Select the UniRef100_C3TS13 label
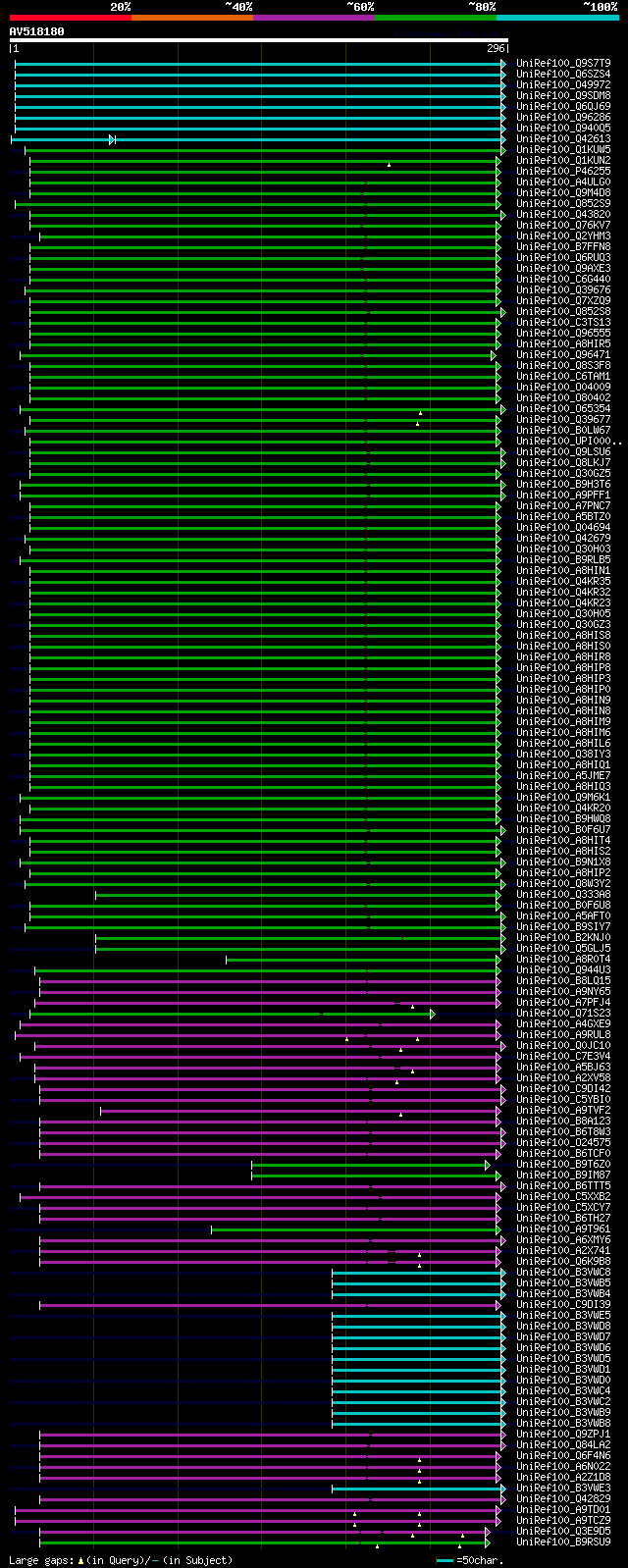The height and width of the screenshot is (1568, 628). [x=563, y=323]
